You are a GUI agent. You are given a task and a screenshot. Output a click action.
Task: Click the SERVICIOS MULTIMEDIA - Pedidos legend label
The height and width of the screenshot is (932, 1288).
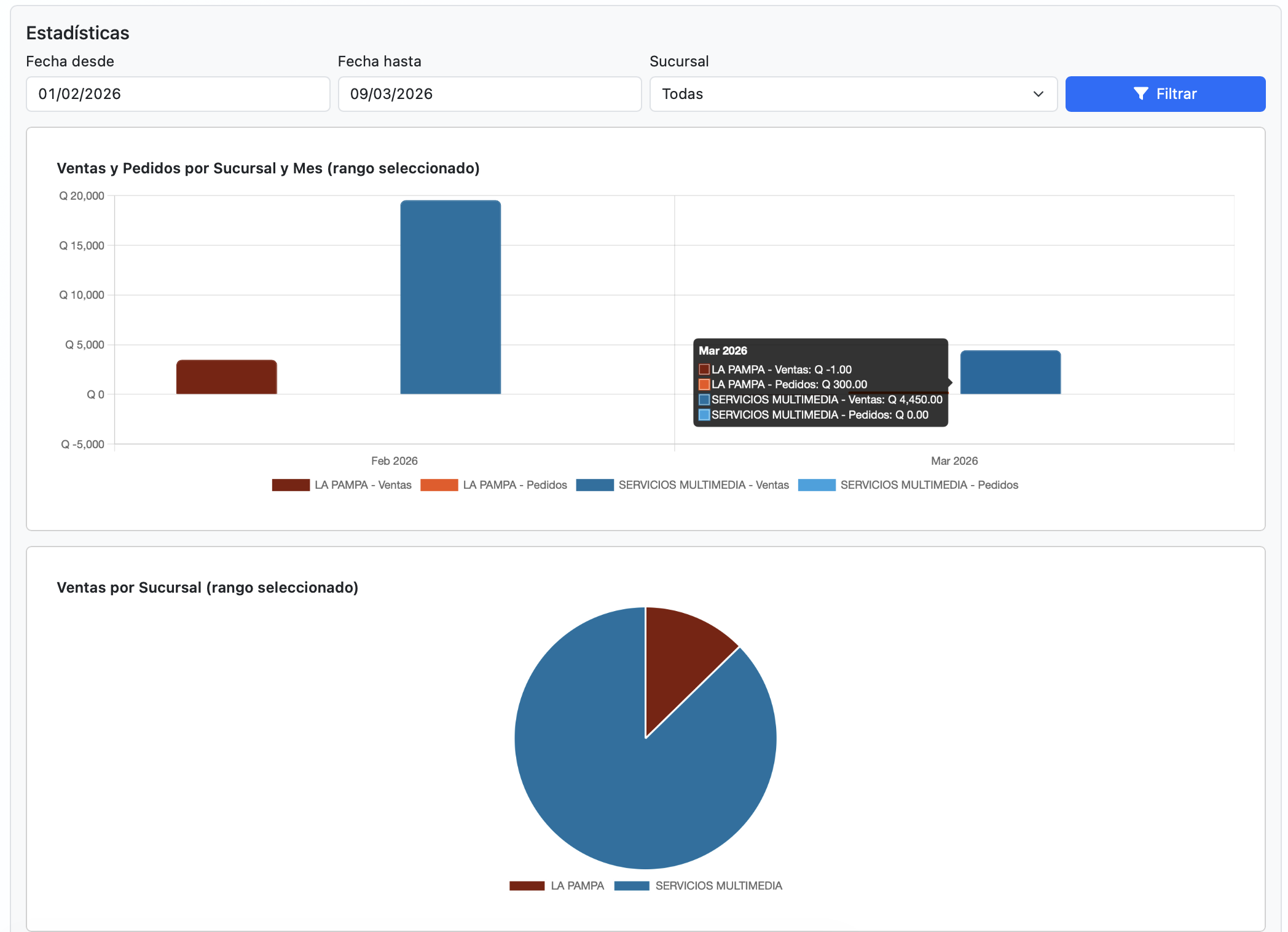point(929,485)
